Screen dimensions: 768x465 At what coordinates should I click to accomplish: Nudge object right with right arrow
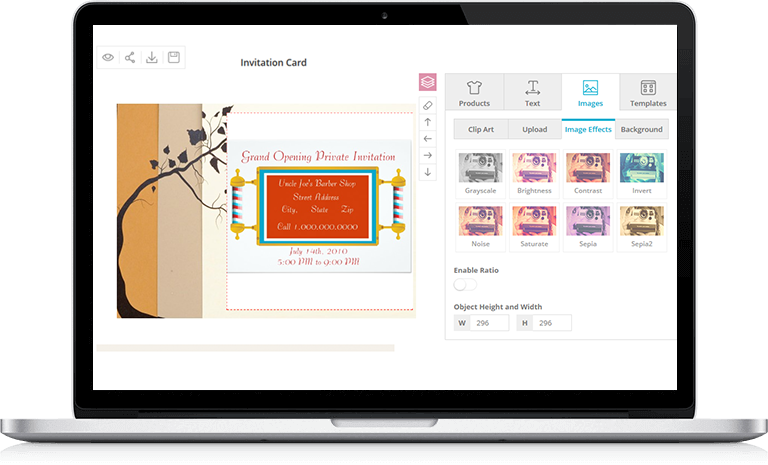(x=428, y=155)
